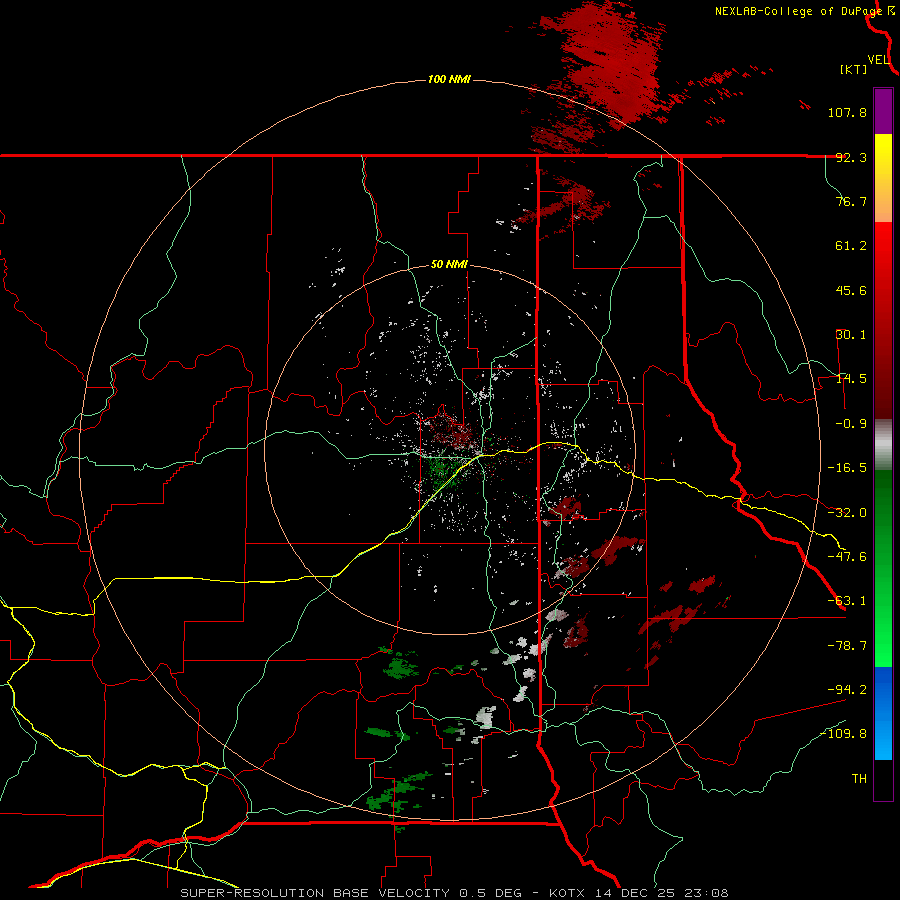900x900 pixels.
Task: Click the blue segment of the color bar
Action: 883,713
